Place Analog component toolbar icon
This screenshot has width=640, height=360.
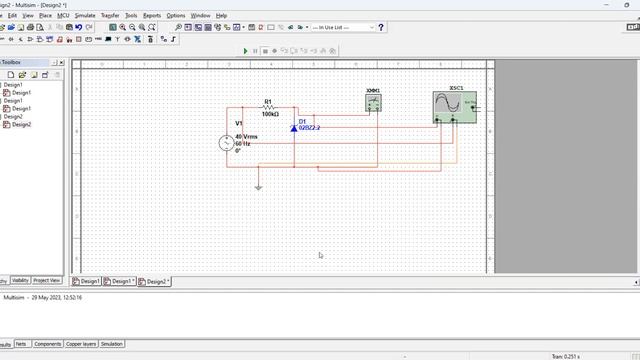click(x=30, y=39)
